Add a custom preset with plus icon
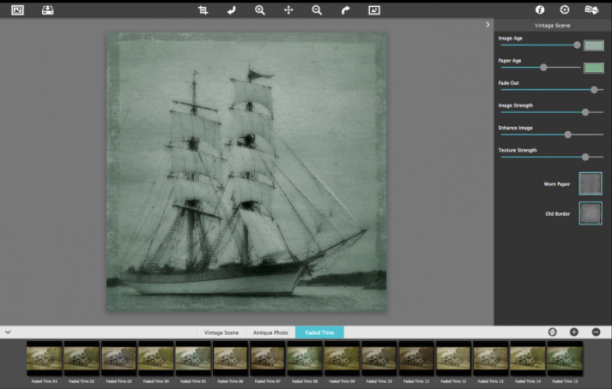The width and height of the screenshot is (612, 389). pos(574,332)
